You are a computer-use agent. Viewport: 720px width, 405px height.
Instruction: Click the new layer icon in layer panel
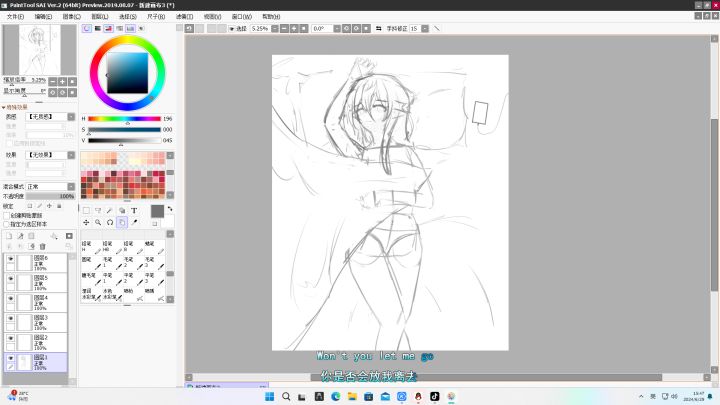9,236
